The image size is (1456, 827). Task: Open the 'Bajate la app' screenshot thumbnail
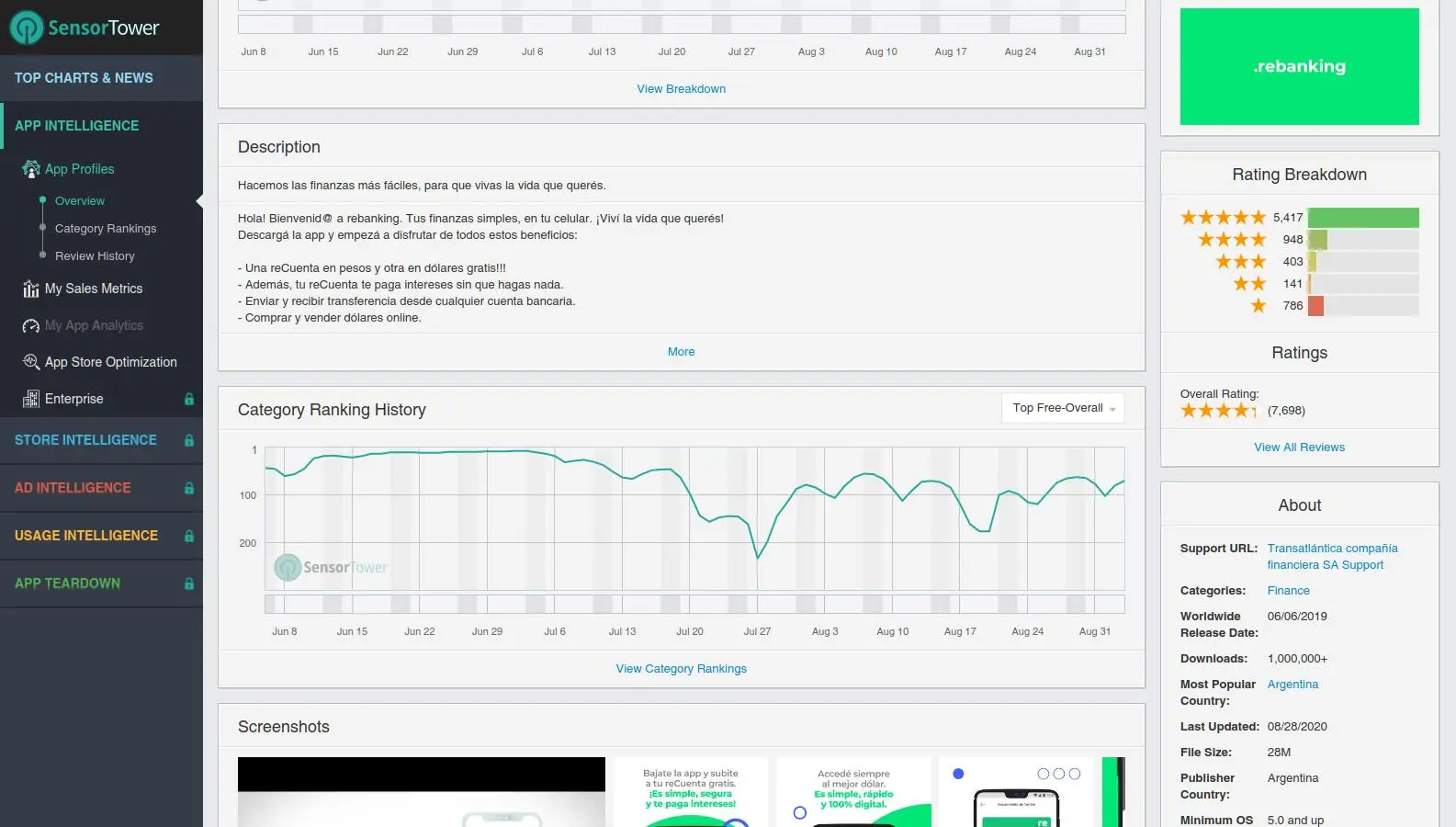691,792
